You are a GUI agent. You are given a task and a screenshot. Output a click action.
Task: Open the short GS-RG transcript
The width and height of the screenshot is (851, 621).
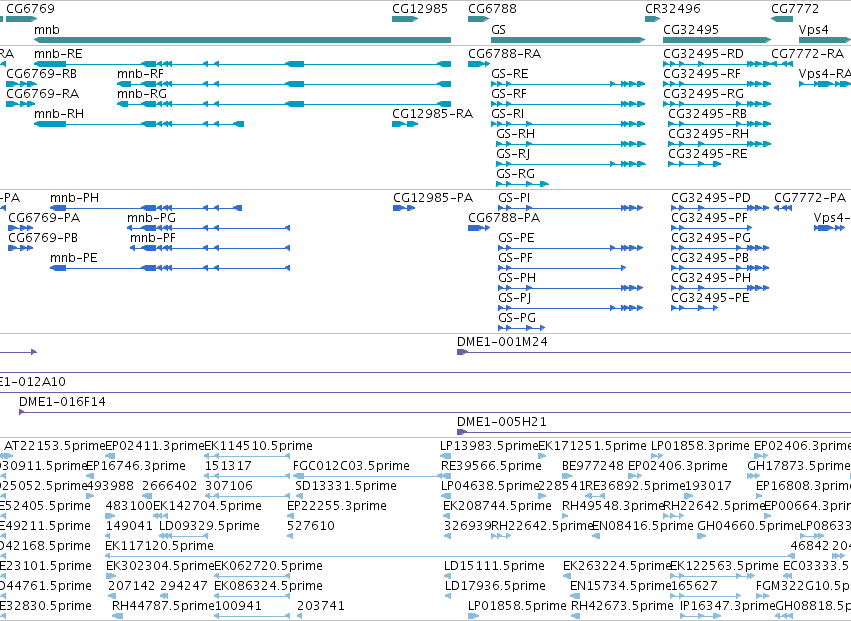[522, 184]
